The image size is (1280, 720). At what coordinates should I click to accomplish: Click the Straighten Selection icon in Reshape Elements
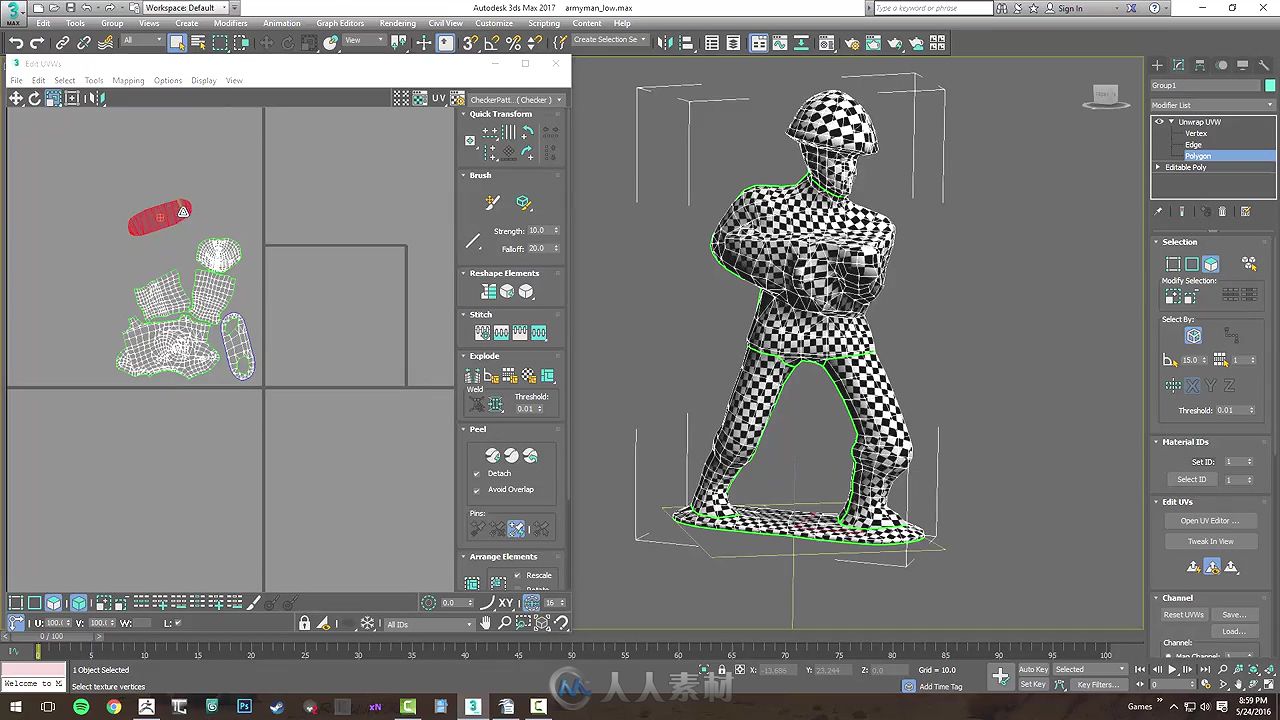click(488, 291)
